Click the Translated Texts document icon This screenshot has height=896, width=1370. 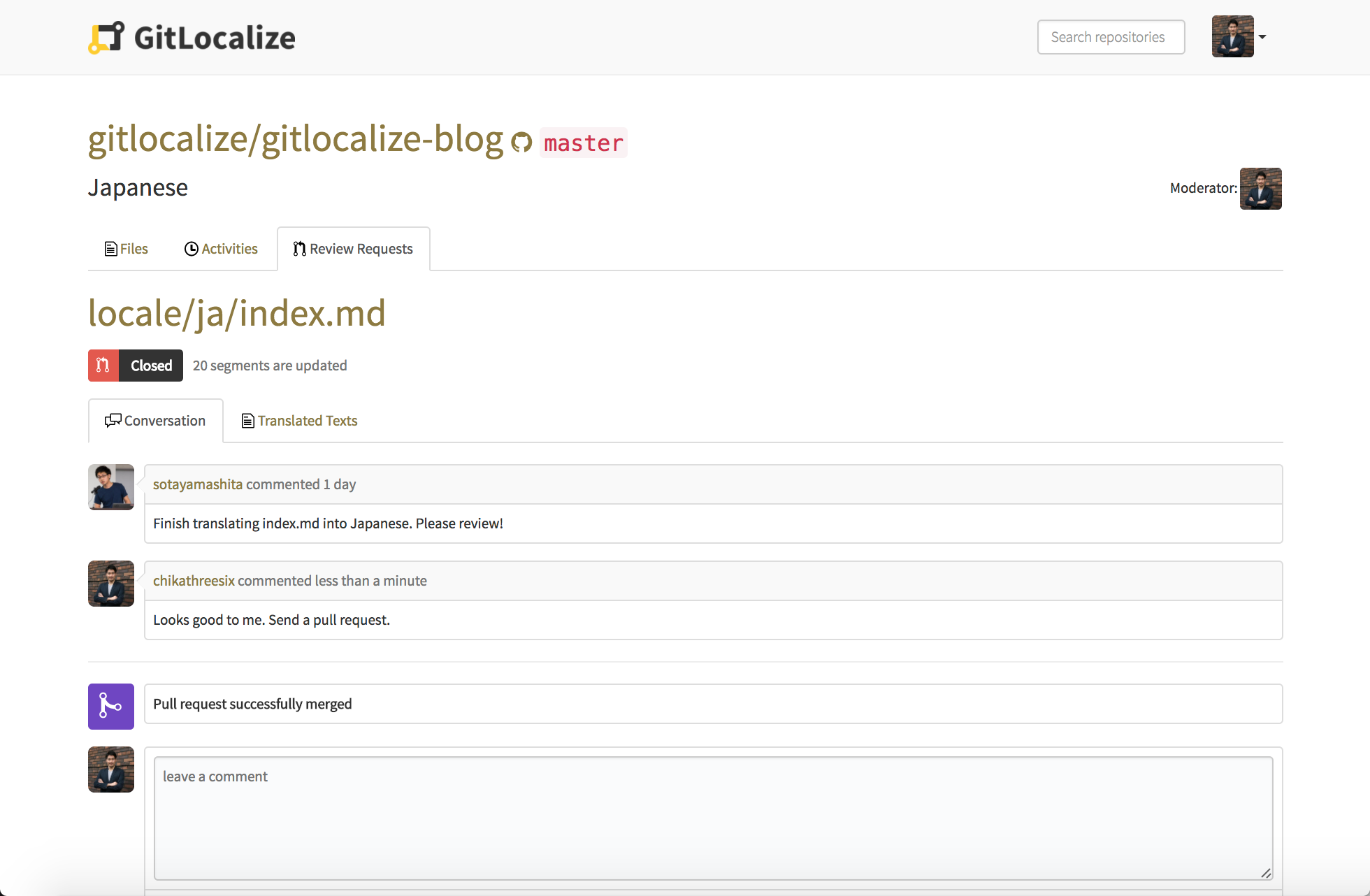pyautogui.click(x=247, y=421)
